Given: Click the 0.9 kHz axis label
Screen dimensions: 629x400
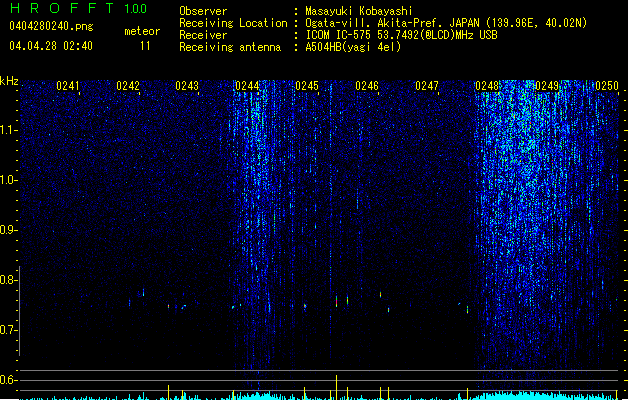Looking at the screenshot, I should click(x=8, y=230).
